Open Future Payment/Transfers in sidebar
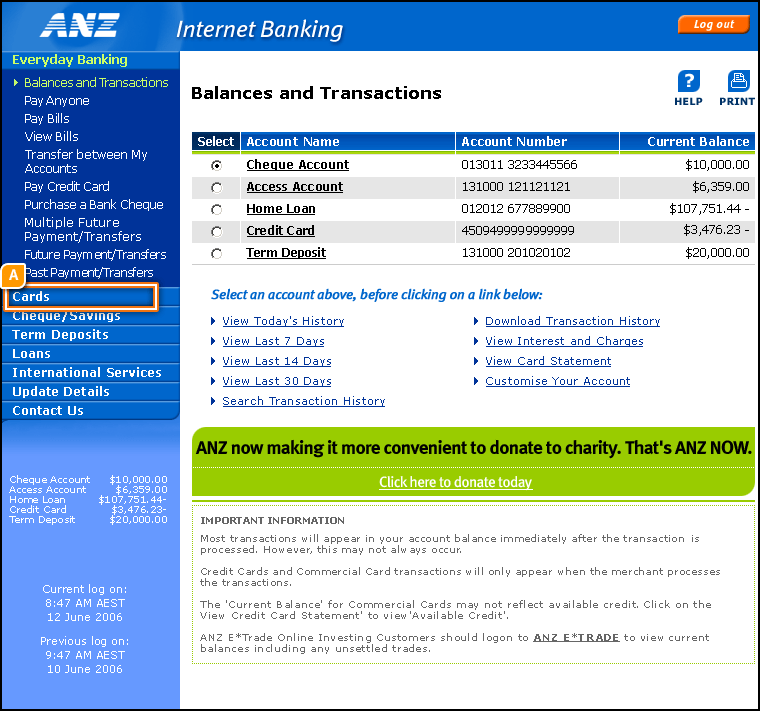Viewport: 760px width, 711px height. [x=95, y=254]
